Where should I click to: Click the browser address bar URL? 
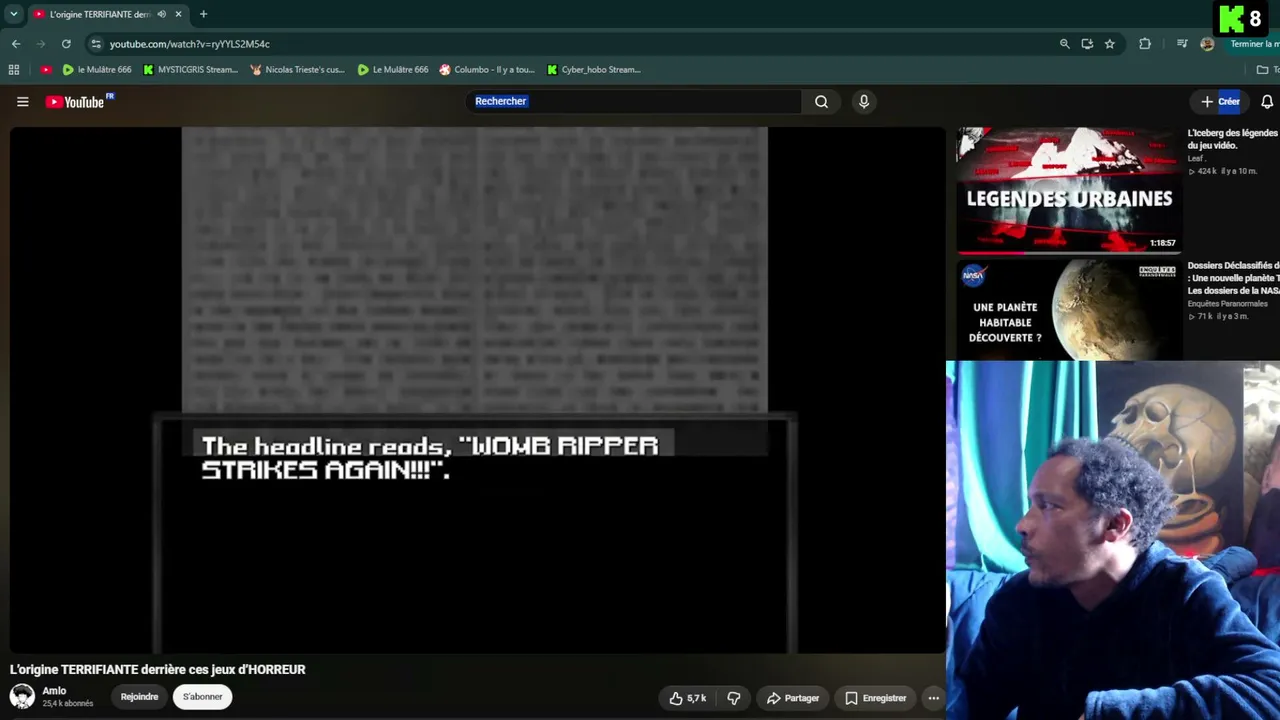click(x=190, y=44)
